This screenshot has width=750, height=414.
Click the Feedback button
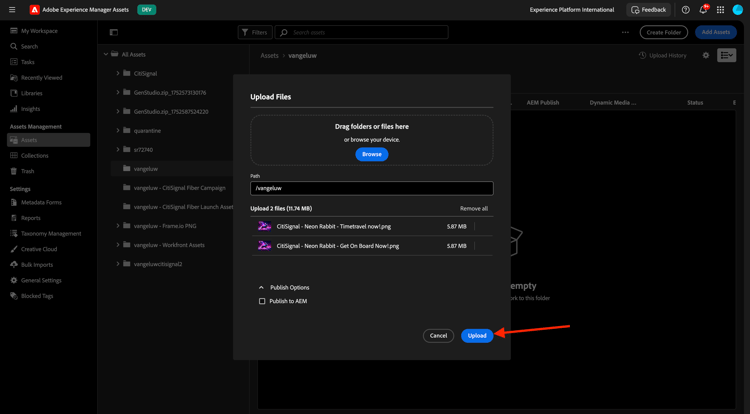click(x=649, y=10)
